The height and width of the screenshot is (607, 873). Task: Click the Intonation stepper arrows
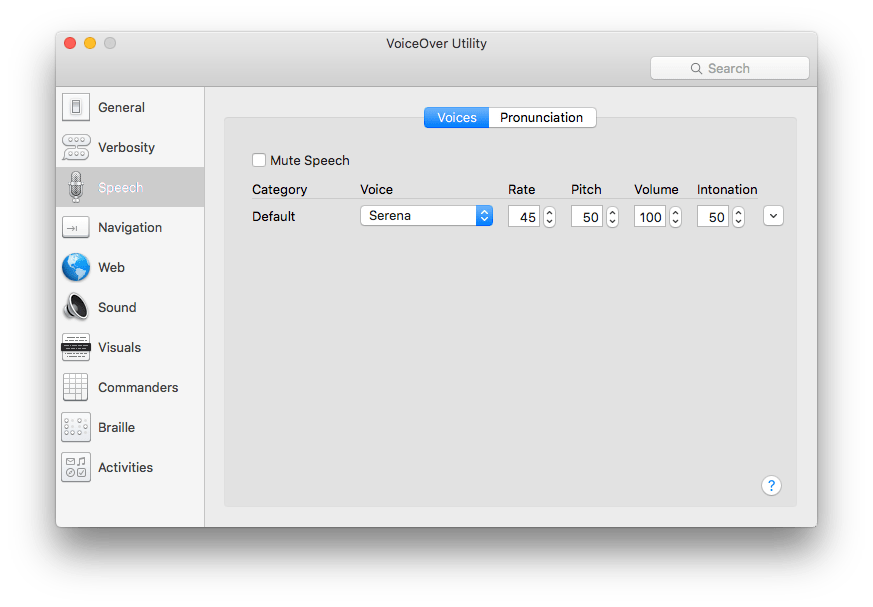coord(738,216)
